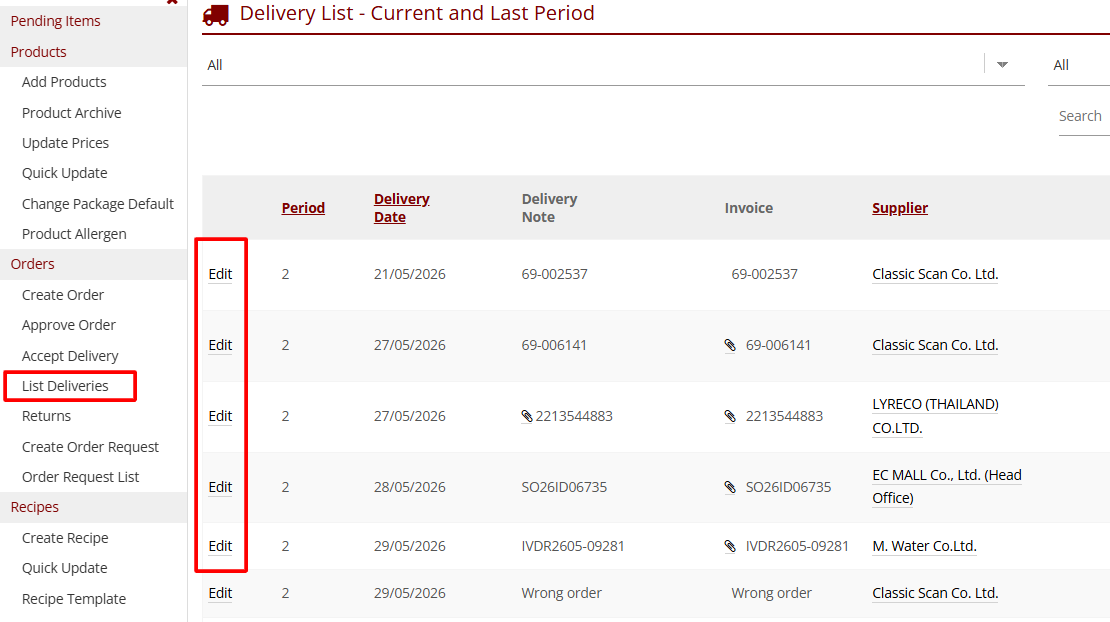Screen dimensions: 1110x622
Task: Sort the list by Supplier header
Action: pos(900,208)
